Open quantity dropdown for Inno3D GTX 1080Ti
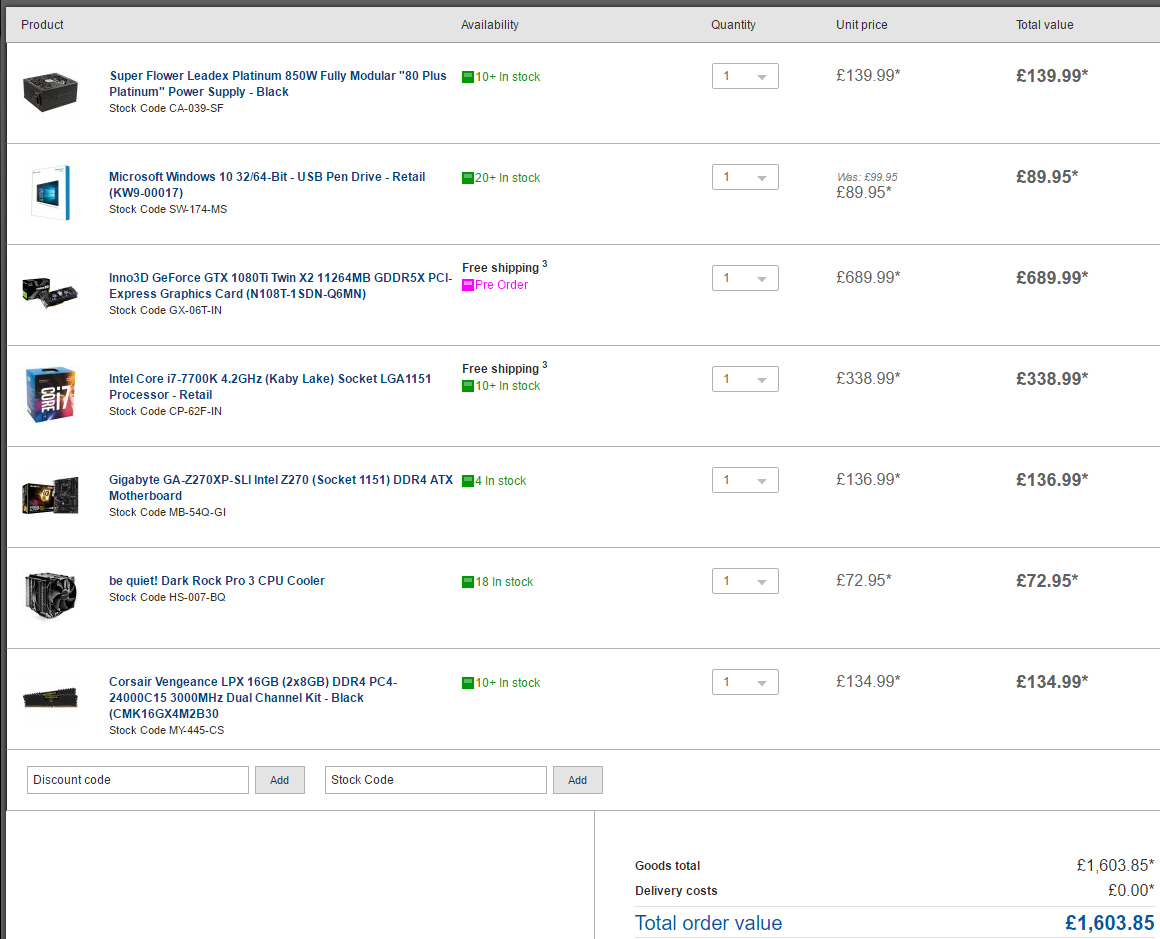Image resolution: width=1160 pixels, height=939 pixels. click(745, 278)
